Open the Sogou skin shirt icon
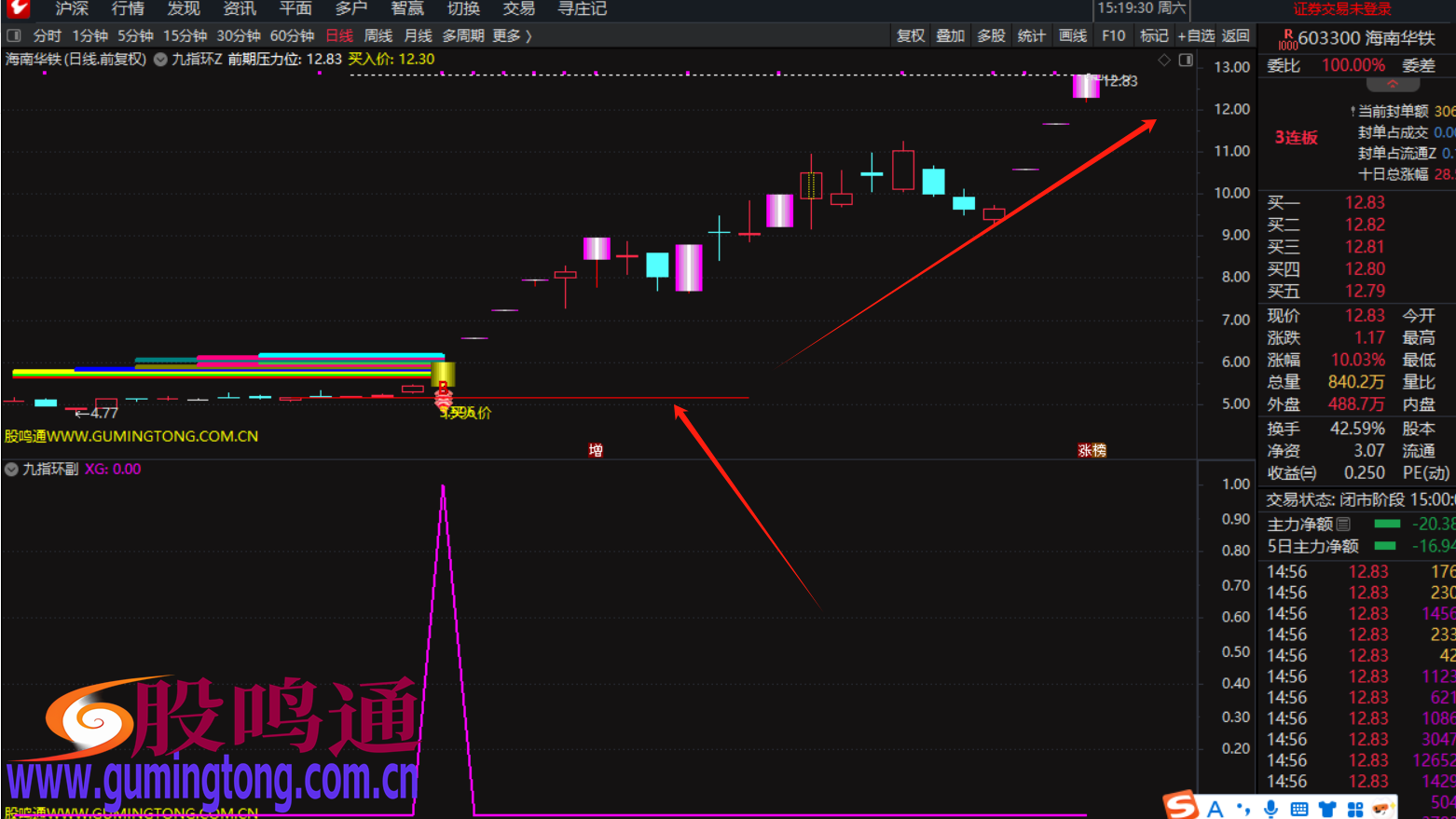 point(1327,808)
